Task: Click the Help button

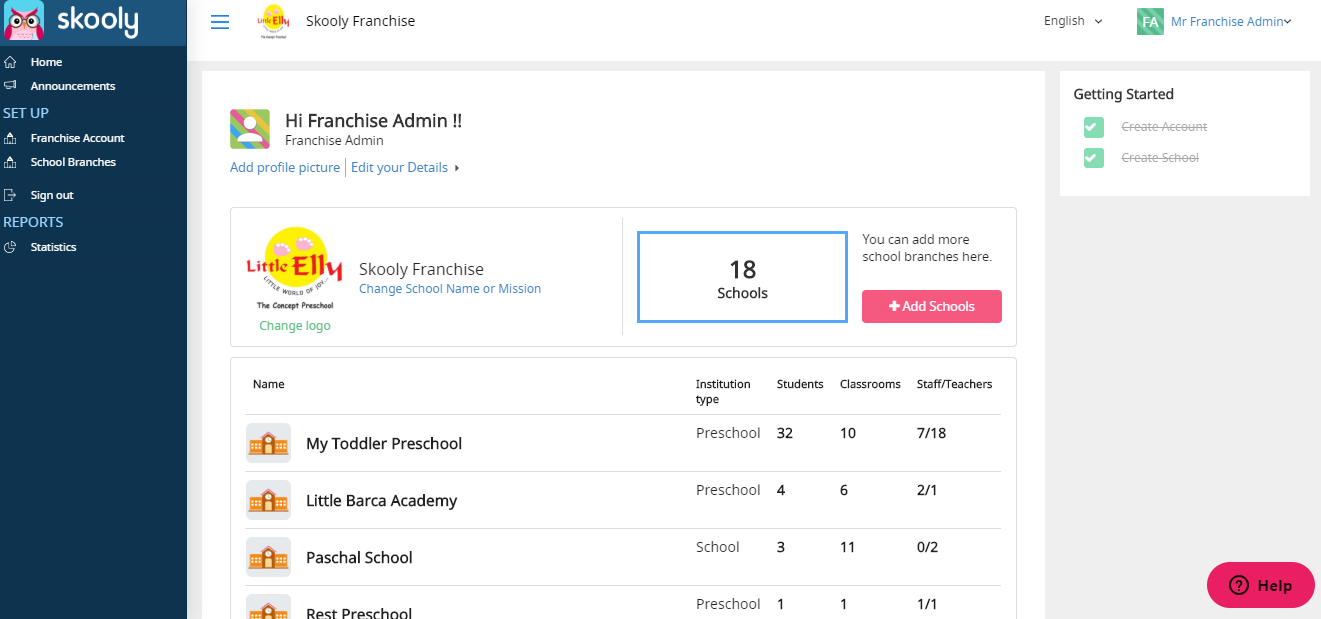Action: coord(1261,585)
